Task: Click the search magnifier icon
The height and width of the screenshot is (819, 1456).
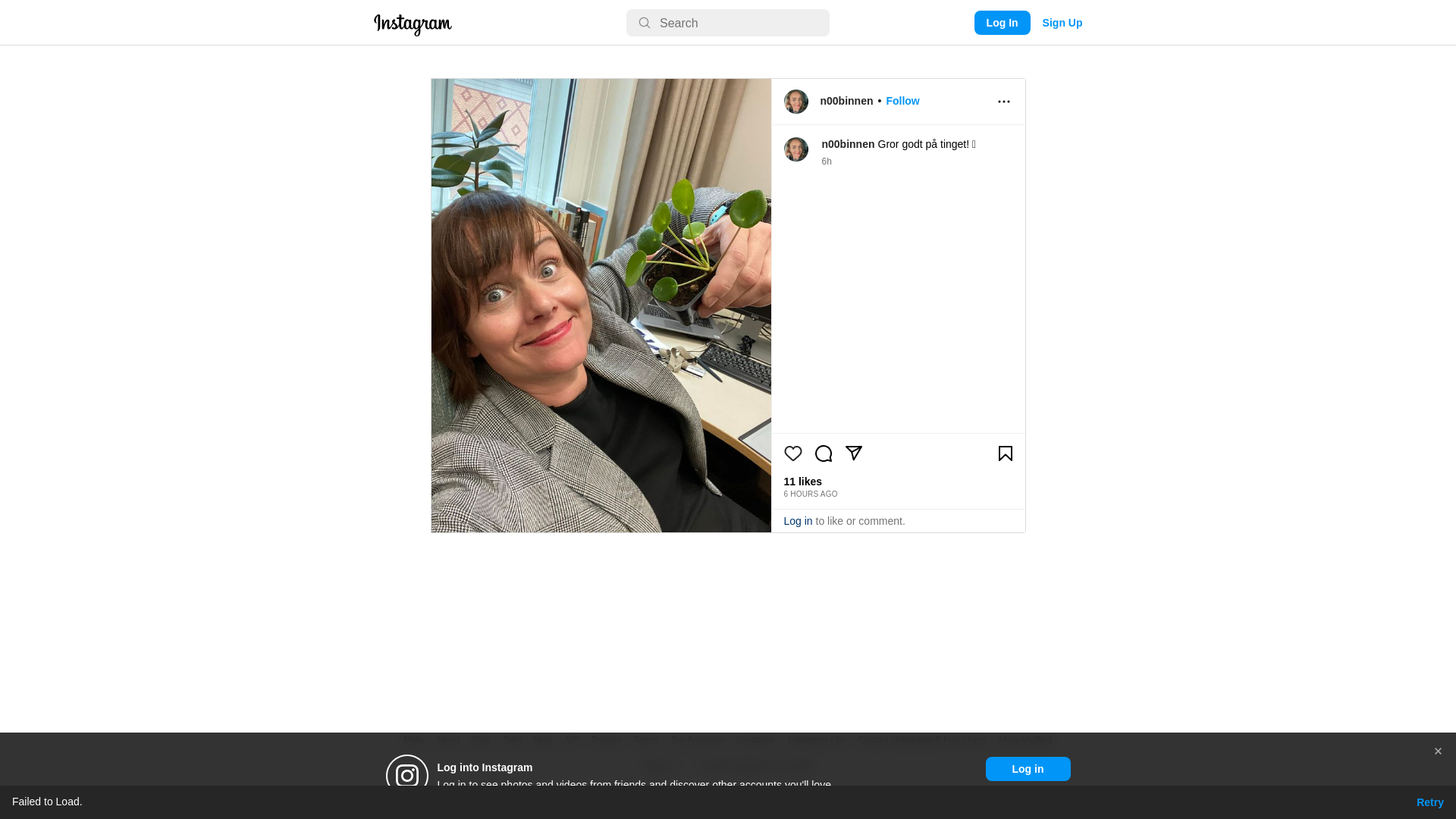Action: point(645,23)
